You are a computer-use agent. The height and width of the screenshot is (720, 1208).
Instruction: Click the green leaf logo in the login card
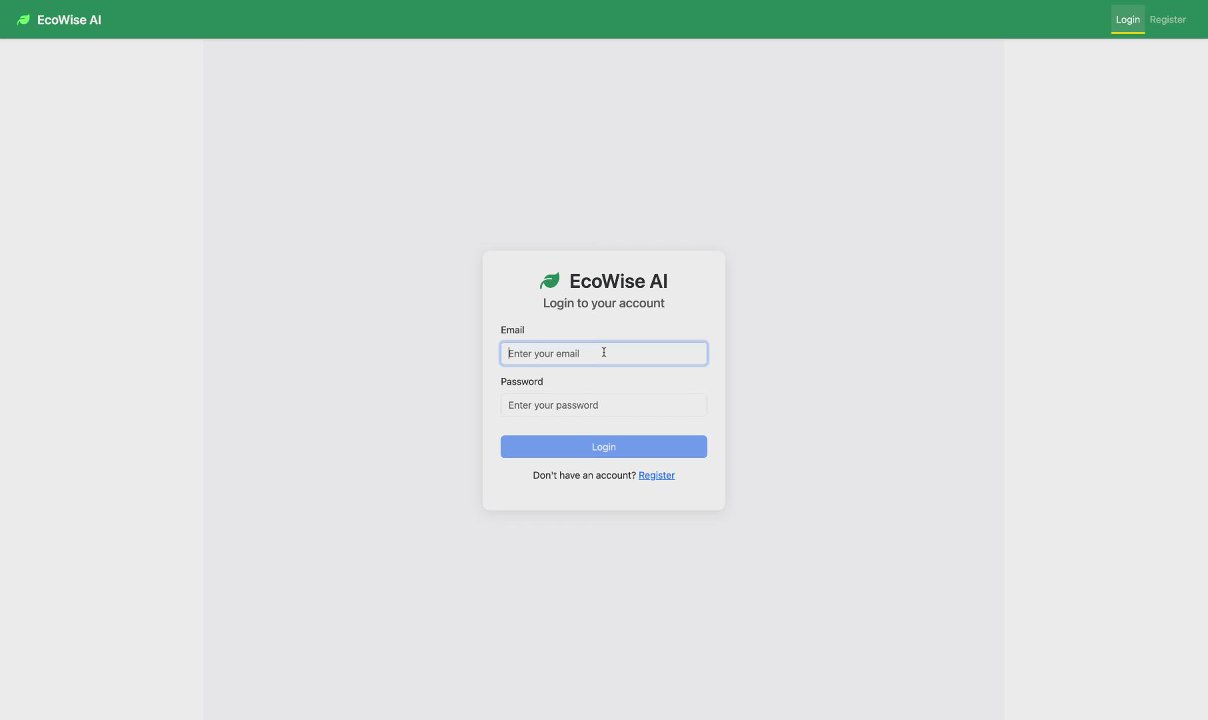pos(550,281)
